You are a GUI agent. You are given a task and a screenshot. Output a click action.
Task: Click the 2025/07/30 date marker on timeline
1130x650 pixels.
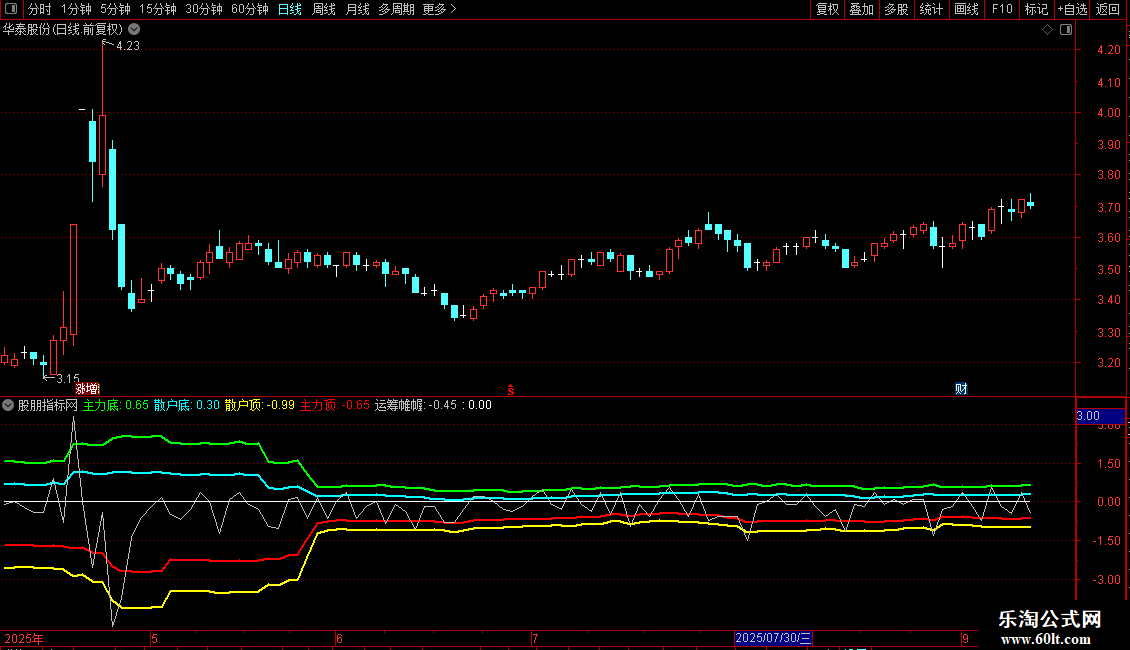[773, 638]
